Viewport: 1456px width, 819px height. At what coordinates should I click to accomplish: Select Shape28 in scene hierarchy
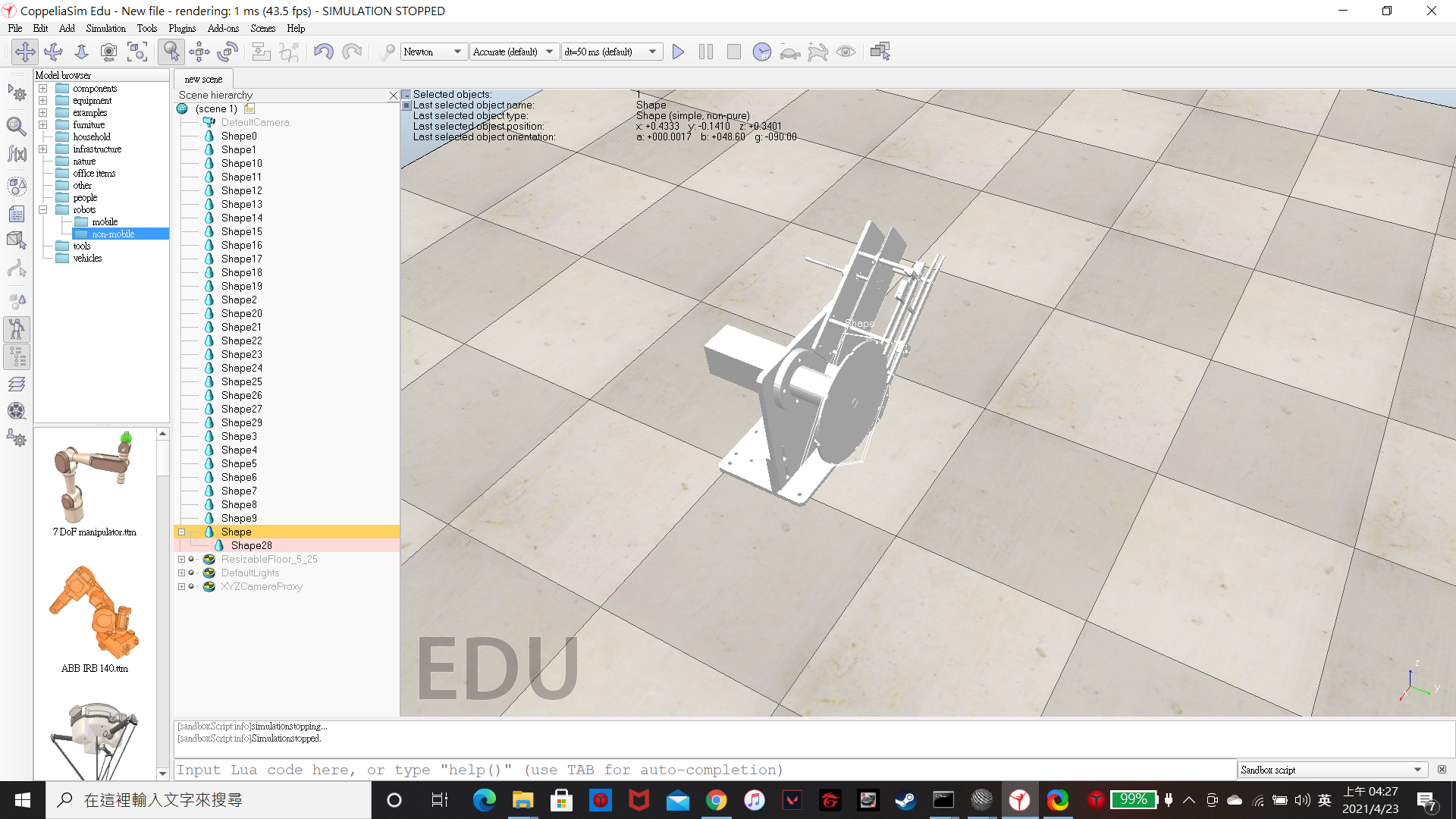point(251,546)
